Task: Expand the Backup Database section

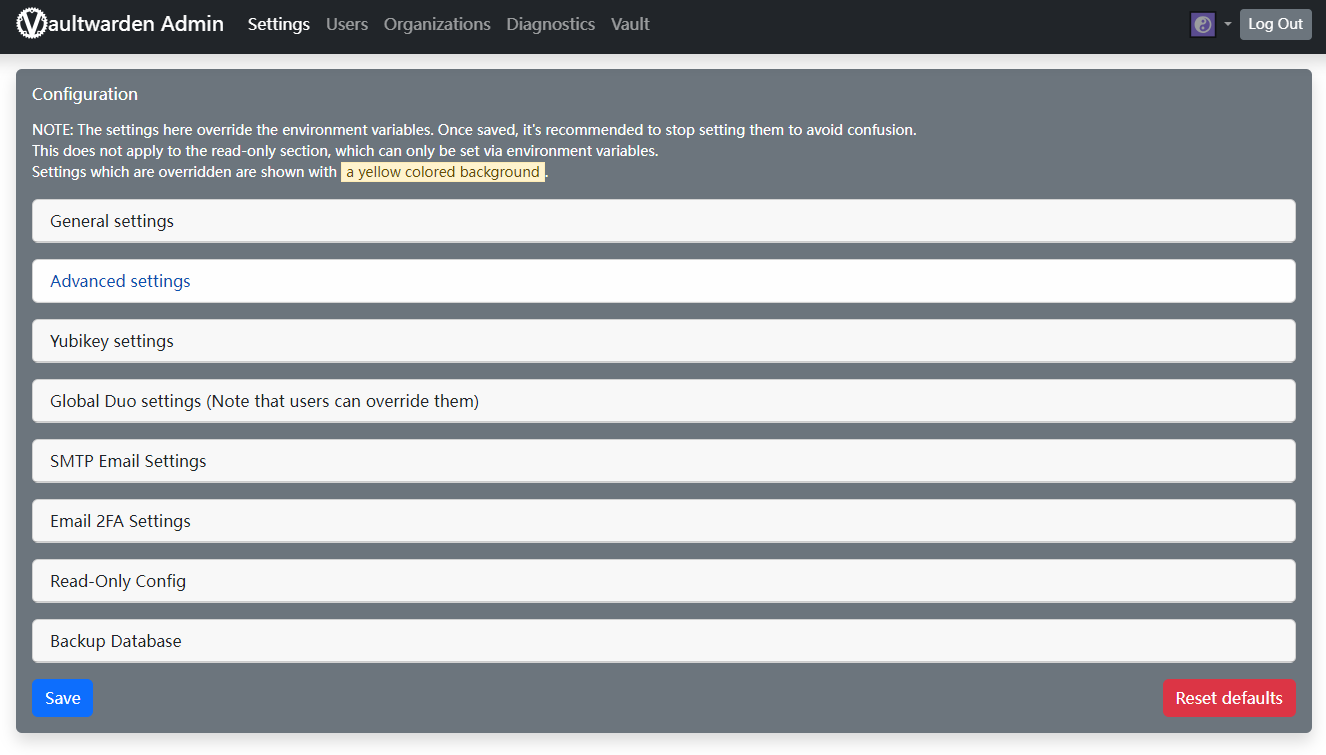Action: tap(664, 641)
